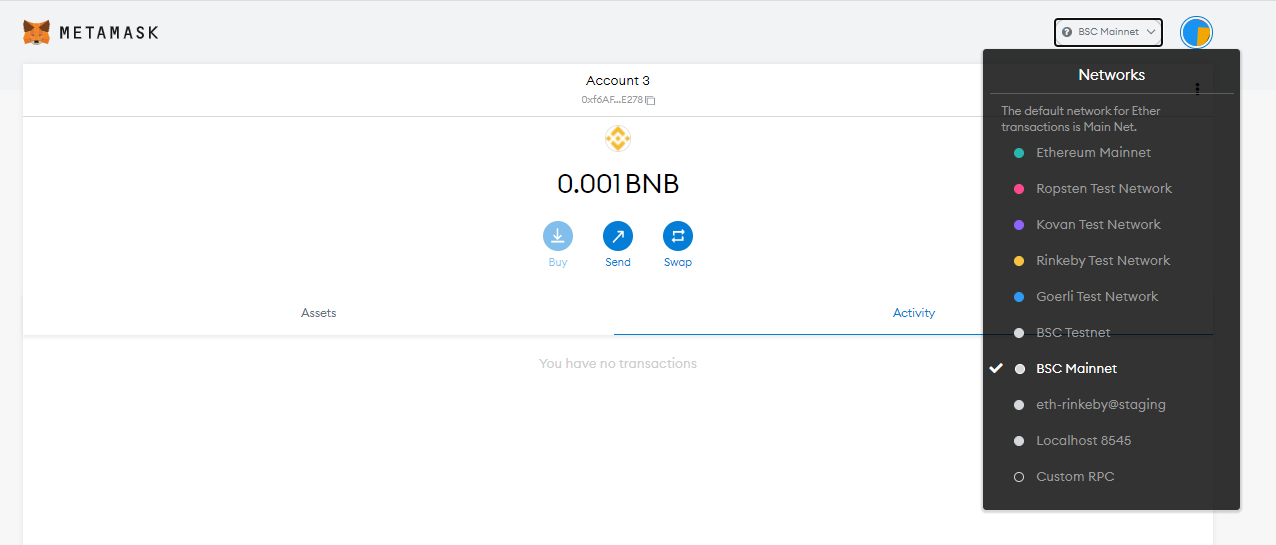Viewport: 1276px width, 545px height.
Task: Select Goerli Test Network
Action: click(1111, 297)
